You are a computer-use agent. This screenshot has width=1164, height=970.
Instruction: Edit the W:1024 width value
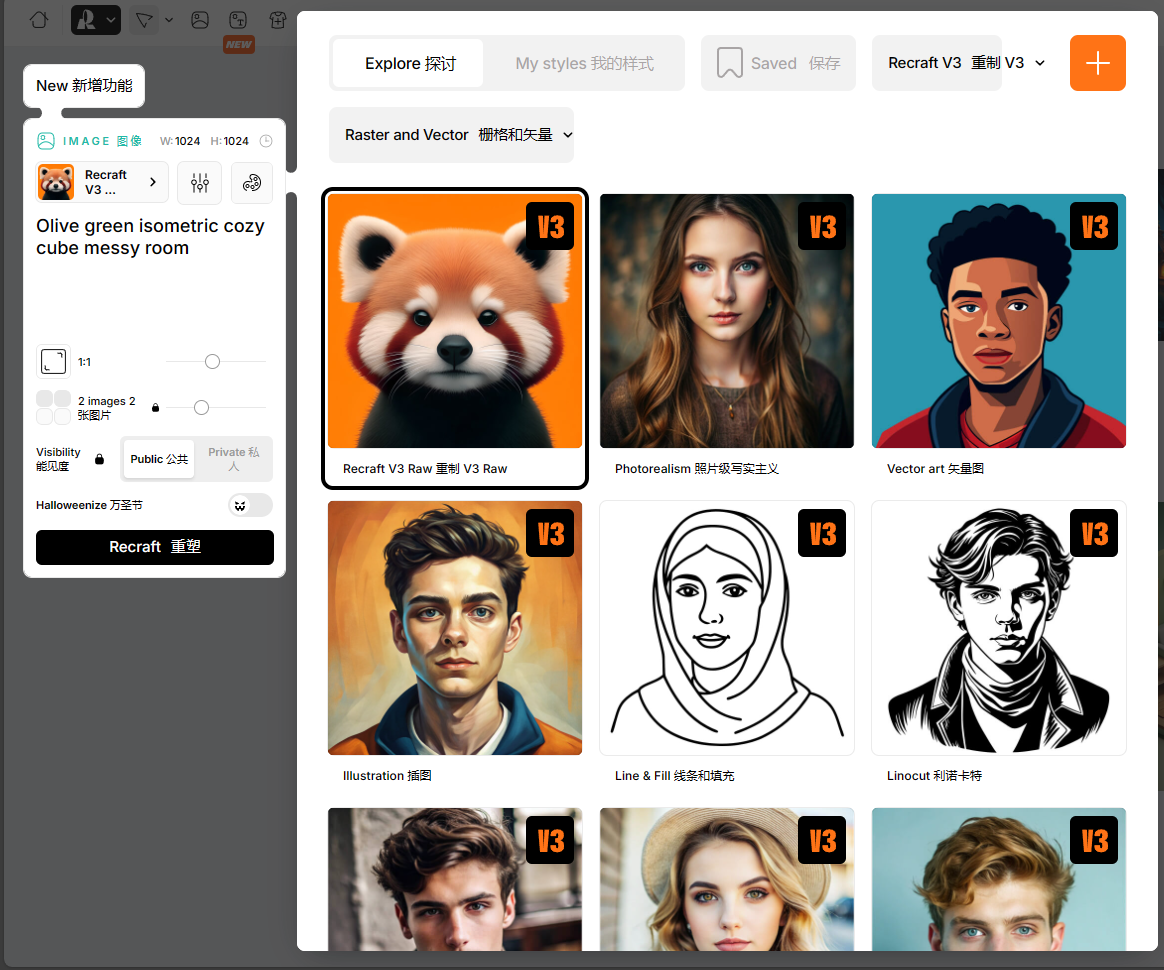pos(180,141)
